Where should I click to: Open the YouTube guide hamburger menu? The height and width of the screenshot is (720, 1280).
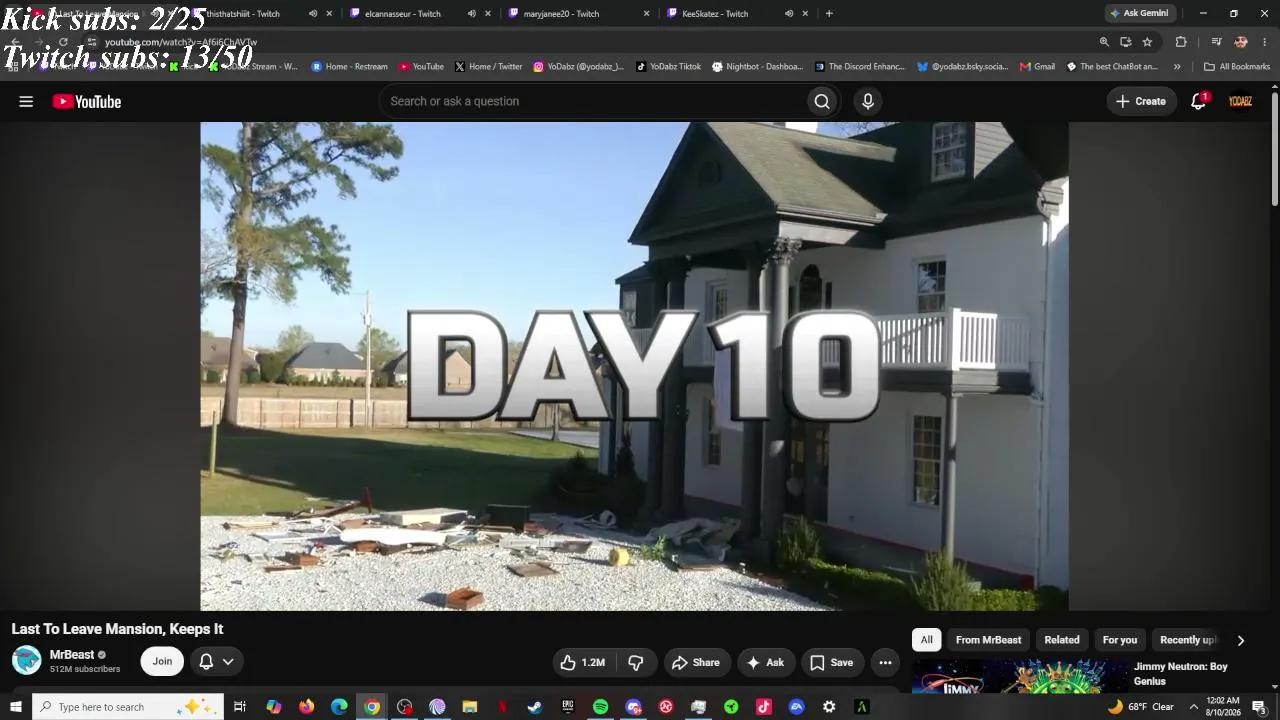click(x=26, y=101)
